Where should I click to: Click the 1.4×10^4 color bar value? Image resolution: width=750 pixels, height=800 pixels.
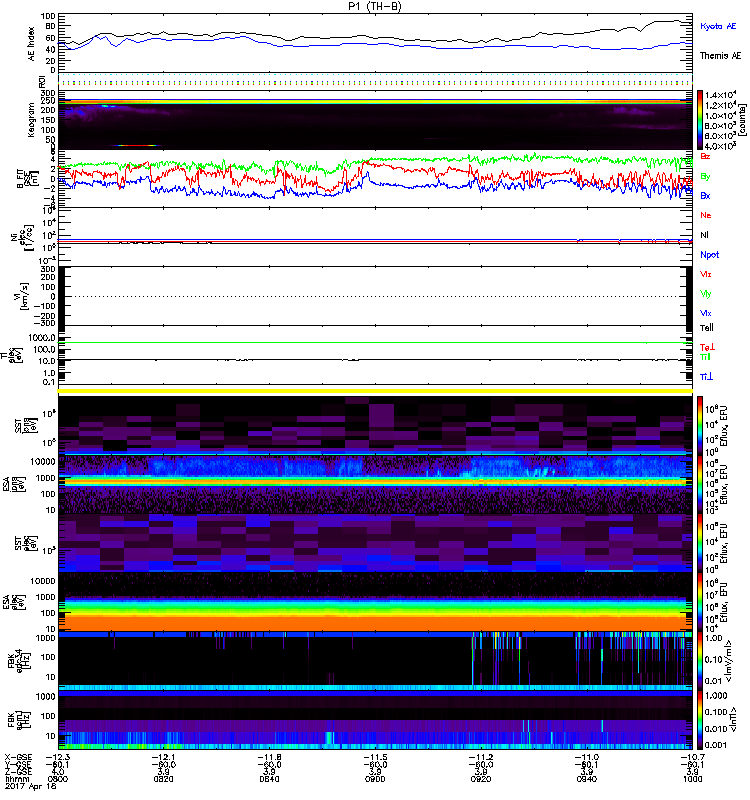pos(720,95)
